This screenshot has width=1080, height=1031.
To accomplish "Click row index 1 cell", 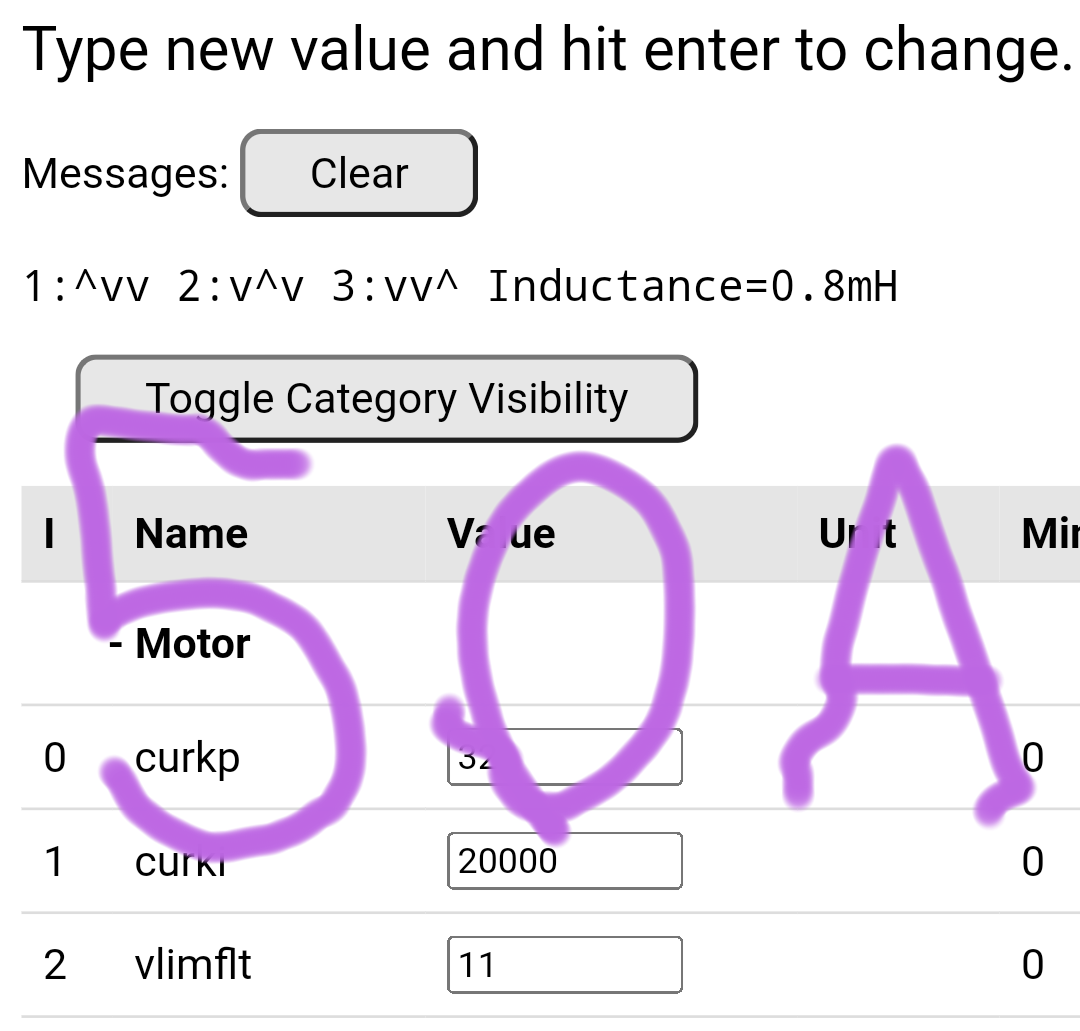I will (55, 861).
